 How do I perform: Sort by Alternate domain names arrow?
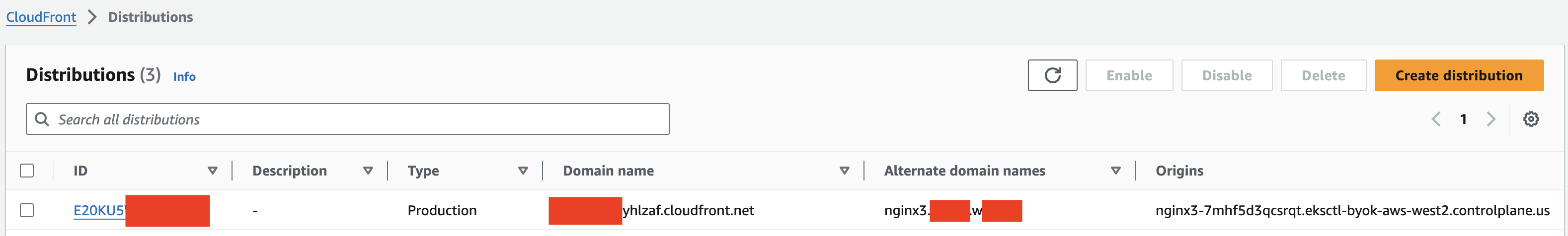click(x=1116, y=171)
